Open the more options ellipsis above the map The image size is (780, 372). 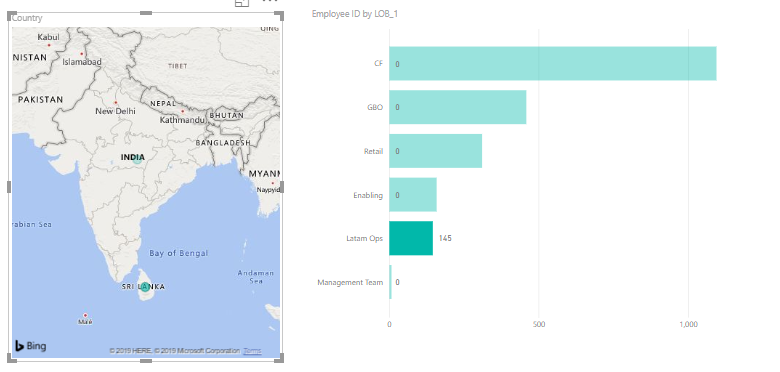click(270, 1)
